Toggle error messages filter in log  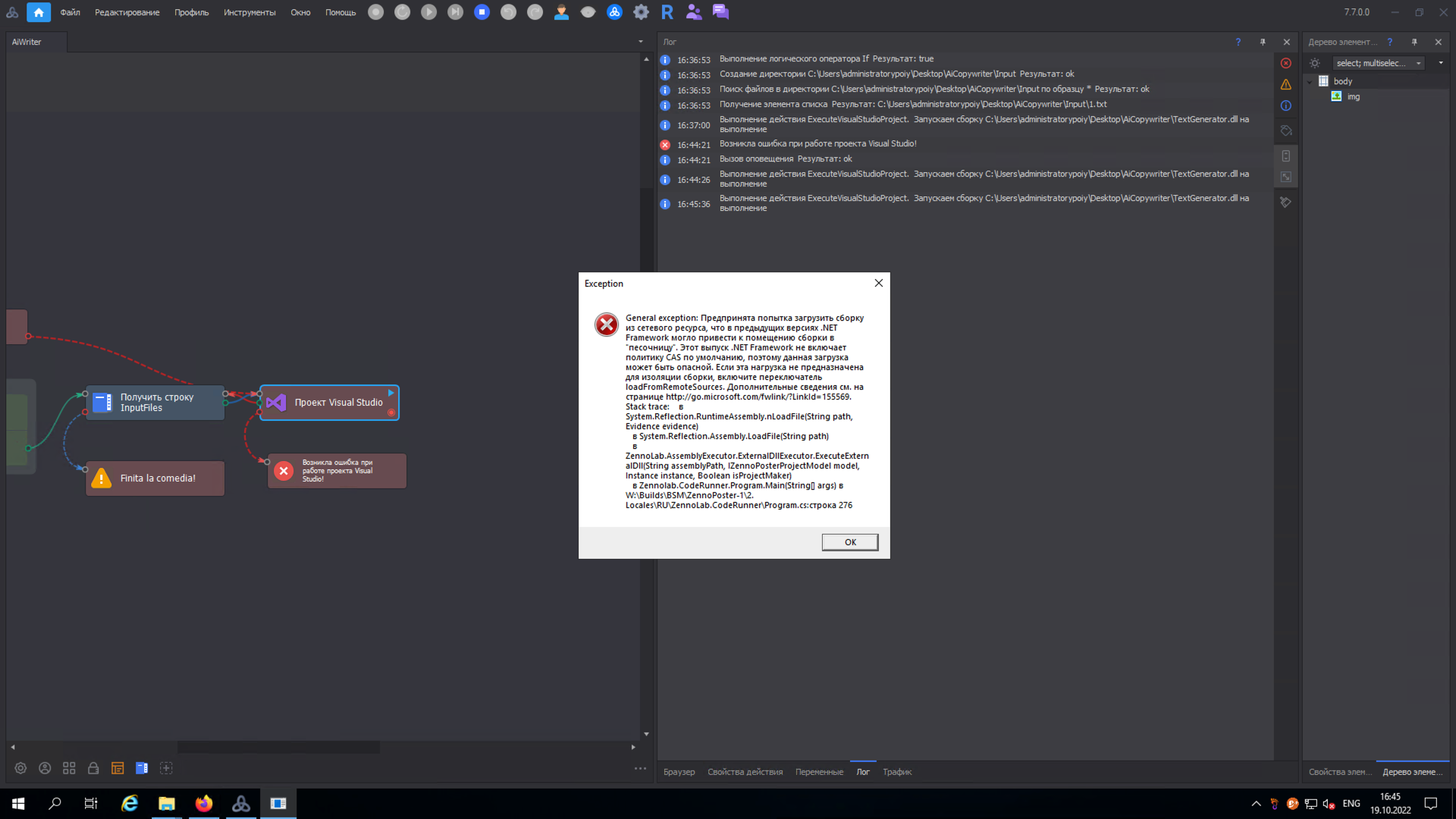point(1285,64)
